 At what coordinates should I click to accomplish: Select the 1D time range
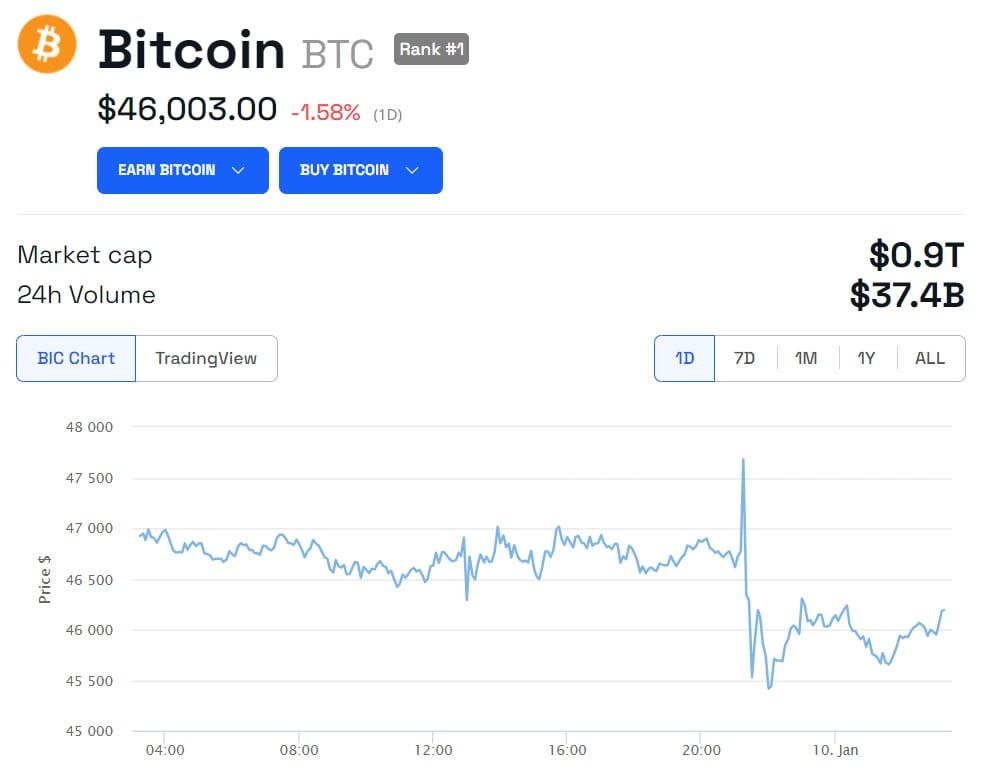pyautogui.click(x=684, y=358)
